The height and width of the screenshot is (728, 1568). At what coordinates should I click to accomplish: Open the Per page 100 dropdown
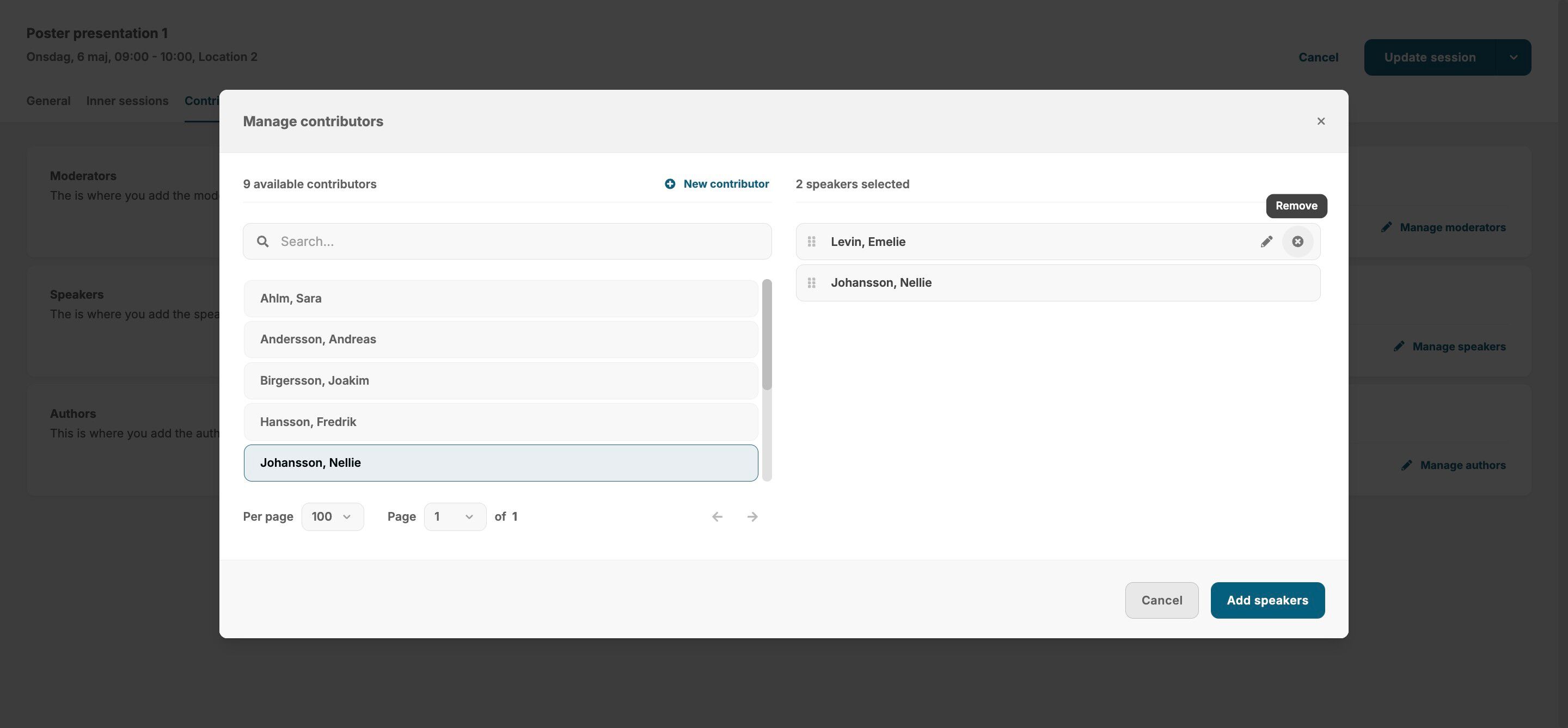332,516
